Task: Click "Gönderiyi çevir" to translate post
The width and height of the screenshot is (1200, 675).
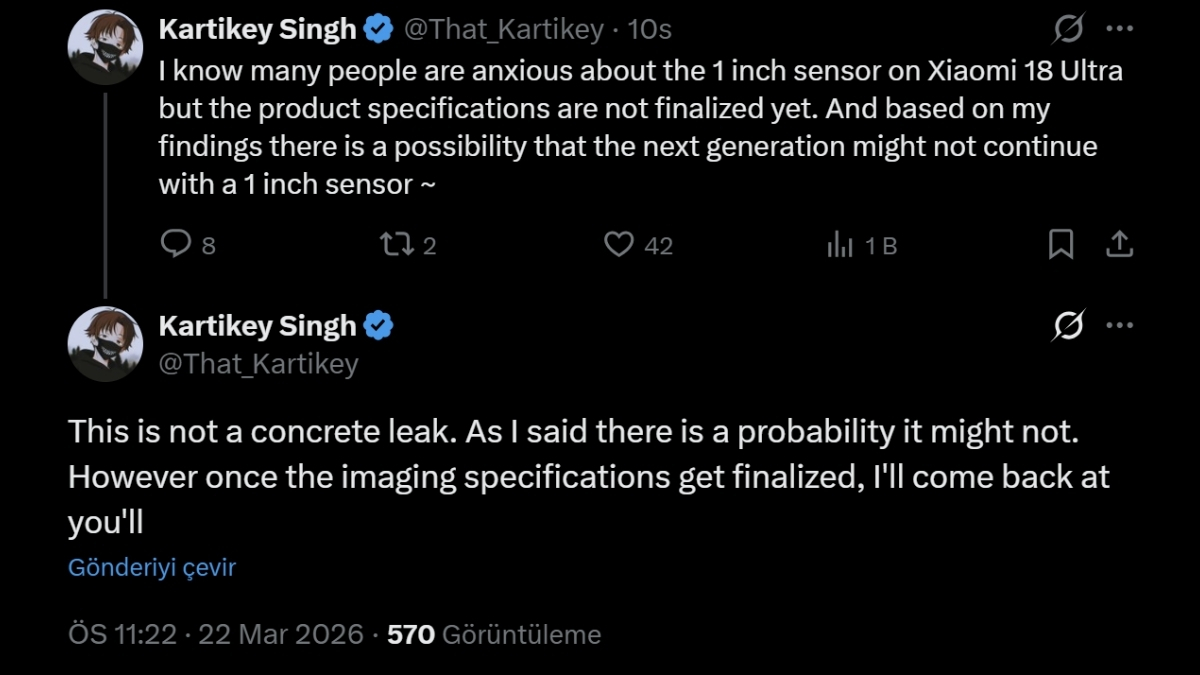Action: point(152,568)
